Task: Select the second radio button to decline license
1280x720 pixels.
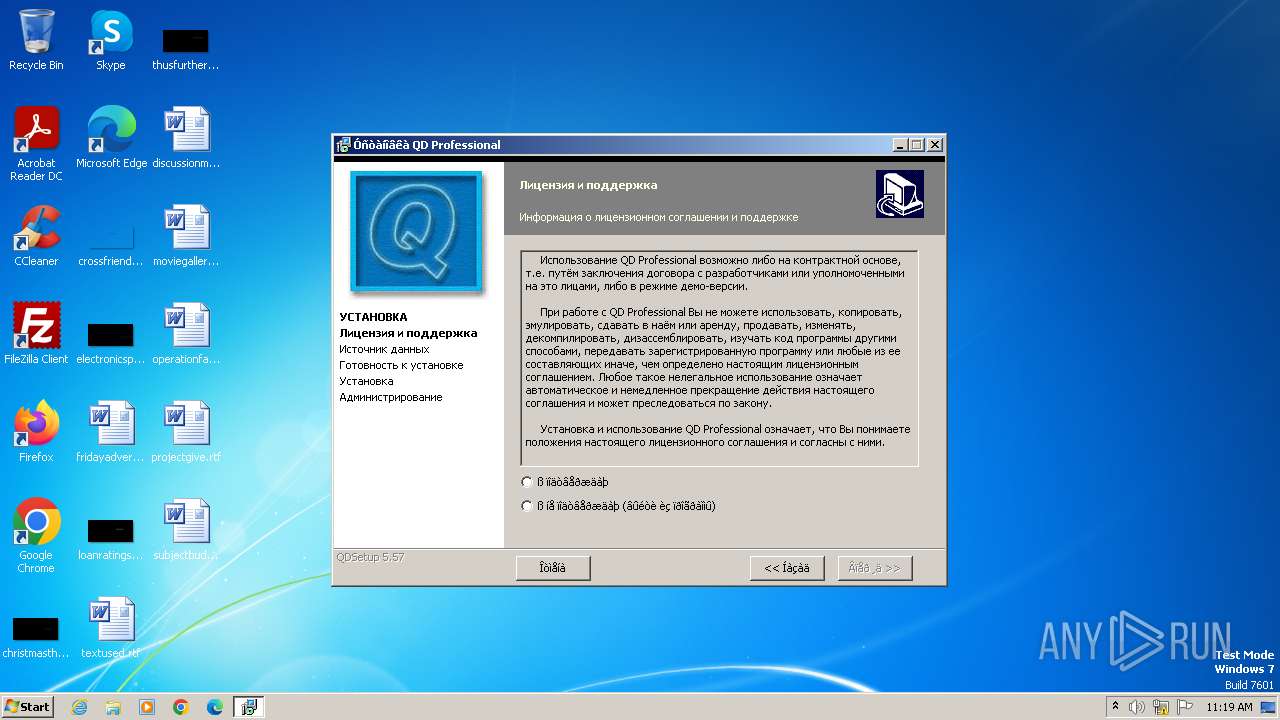Action: 527,506
